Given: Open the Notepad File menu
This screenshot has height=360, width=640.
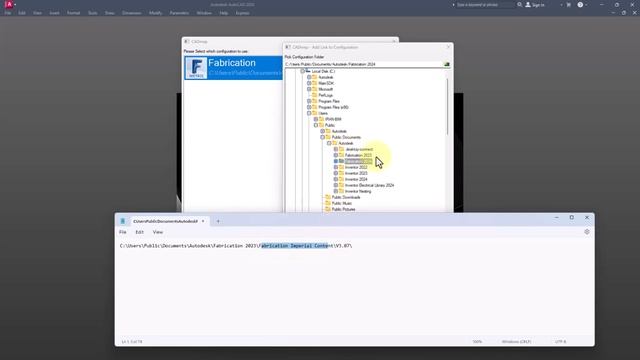Looking at the screenshot, I should pyautogui.click(x=122, y=232).
